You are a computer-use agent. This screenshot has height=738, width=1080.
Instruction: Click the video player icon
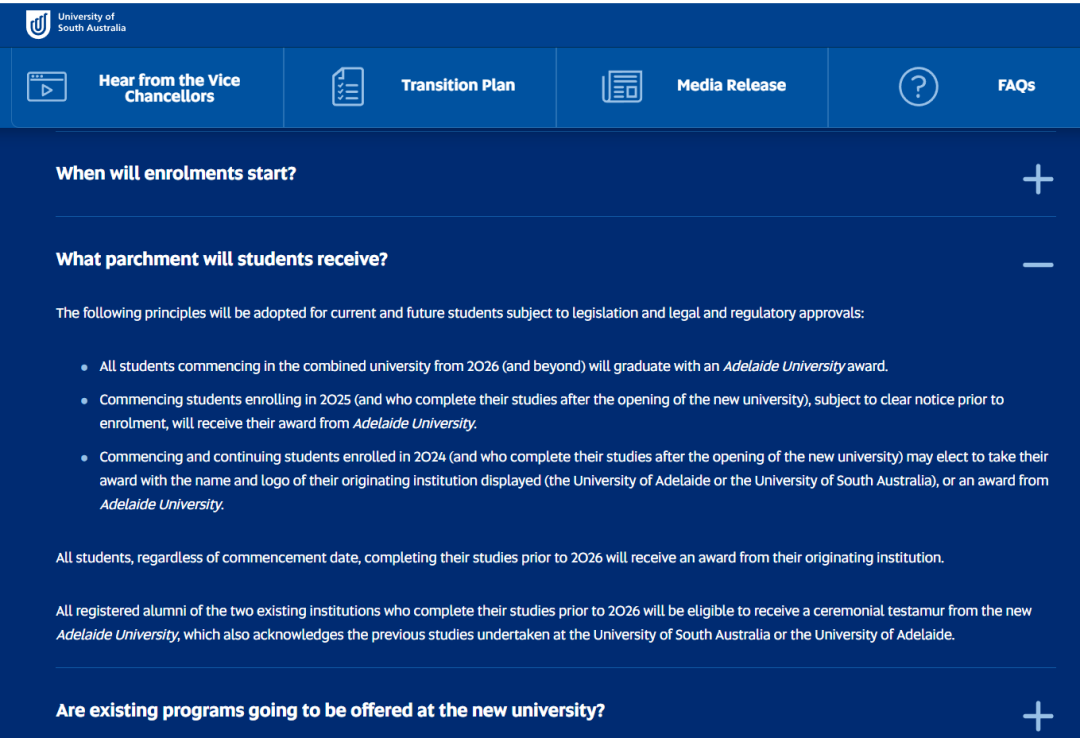click(47, 87)
